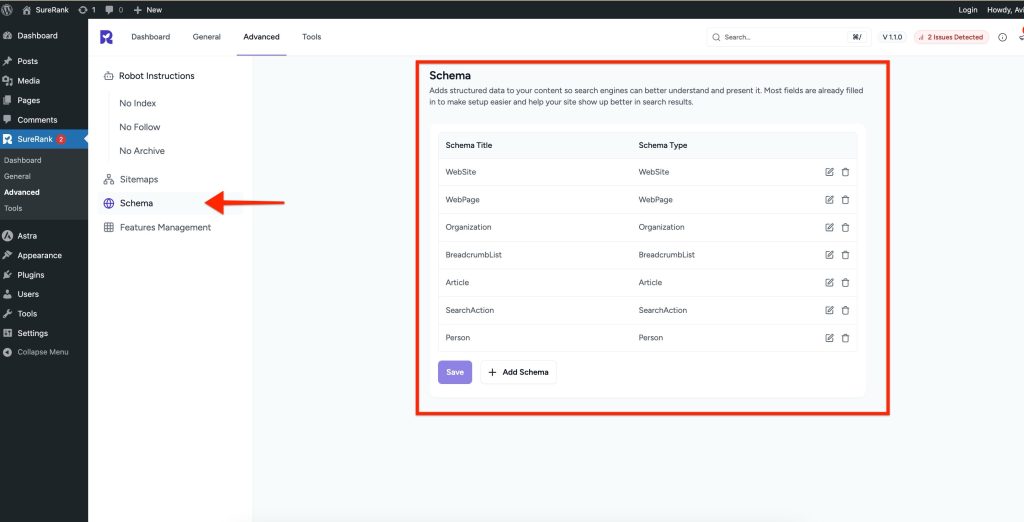Open Robot Instructions section
This screenshot has height=522, width=1024.
[149, 76]
